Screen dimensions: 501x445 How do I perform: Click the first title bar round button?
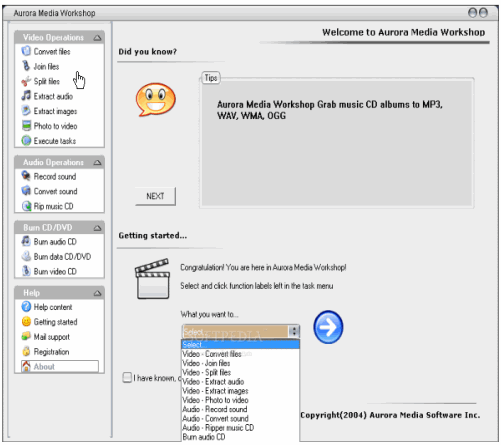pos(473,13)
